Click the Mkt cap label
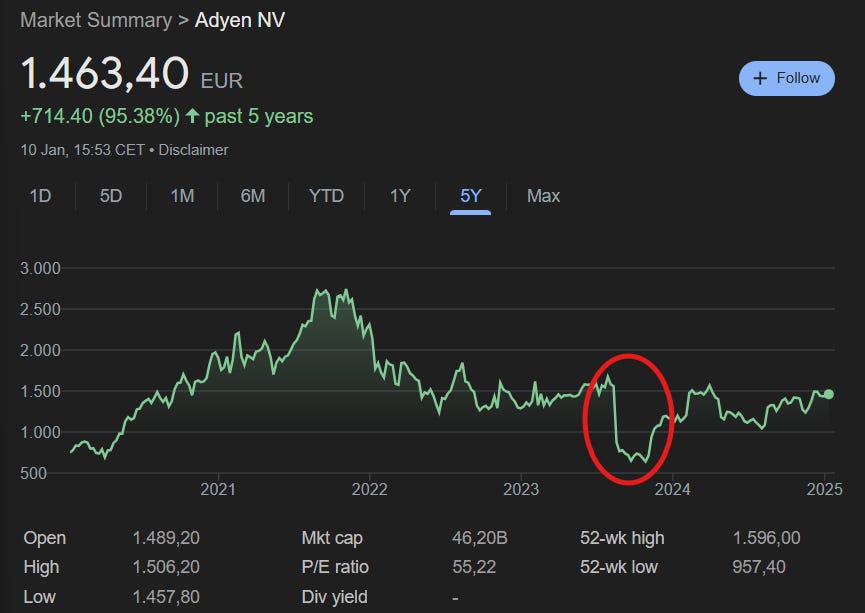The width and height of the screenshot is (865, 613). (332, 538)
